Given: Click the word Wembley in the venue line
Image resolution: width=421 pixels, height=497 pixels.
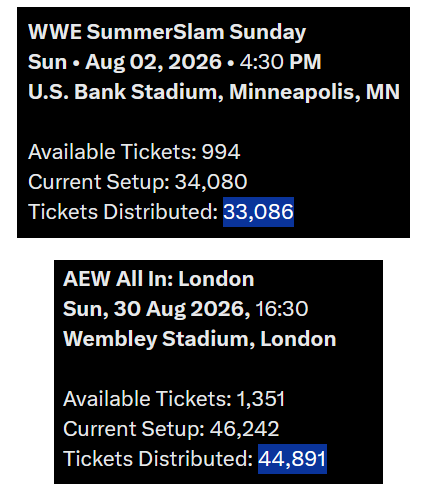Looking at the screenshot, I should (x=110, y=339).
